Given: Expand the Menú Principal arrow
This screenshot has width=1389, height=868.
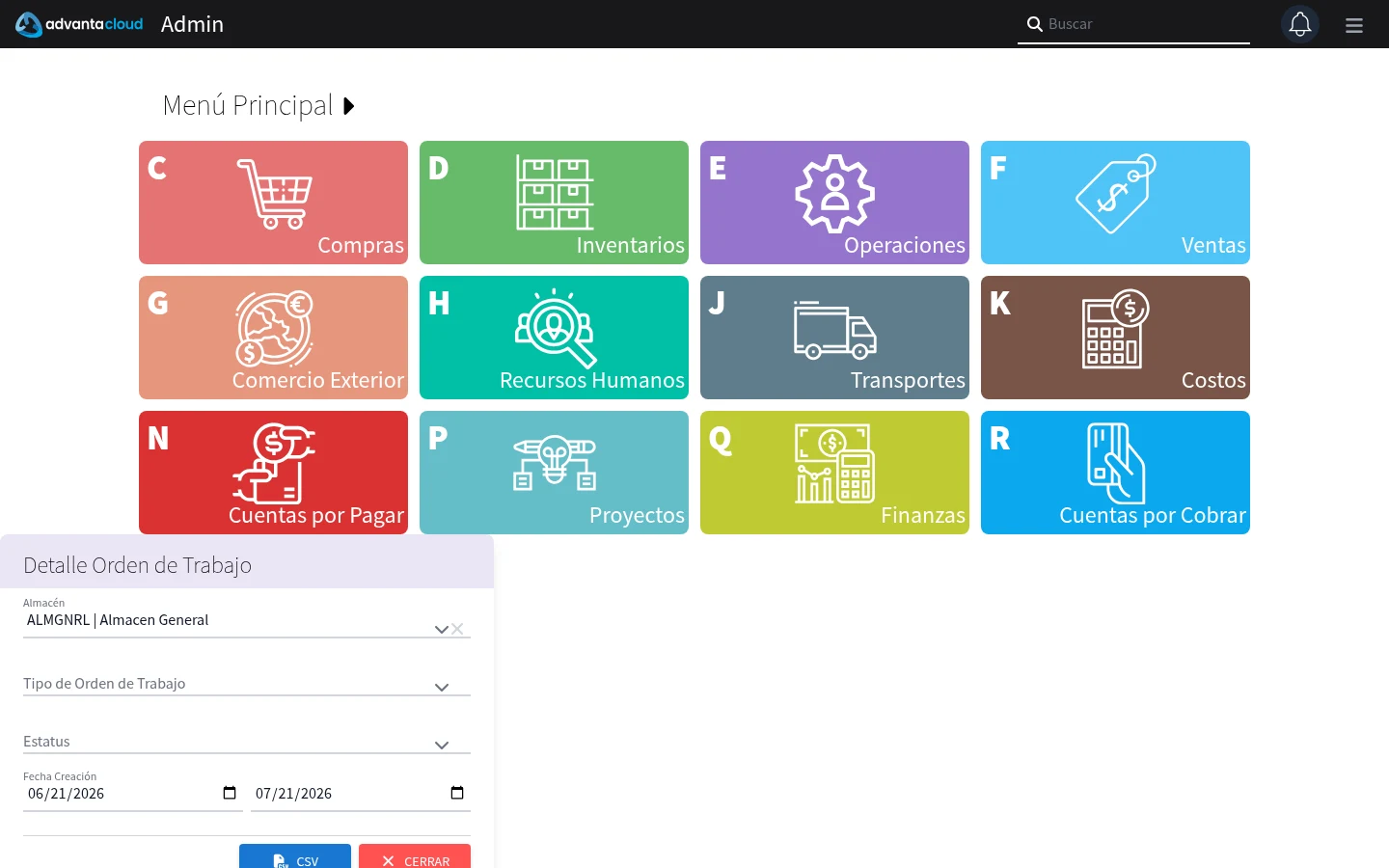Looking at the screenshot, I should pyautogui.click(x=349, y=106).
